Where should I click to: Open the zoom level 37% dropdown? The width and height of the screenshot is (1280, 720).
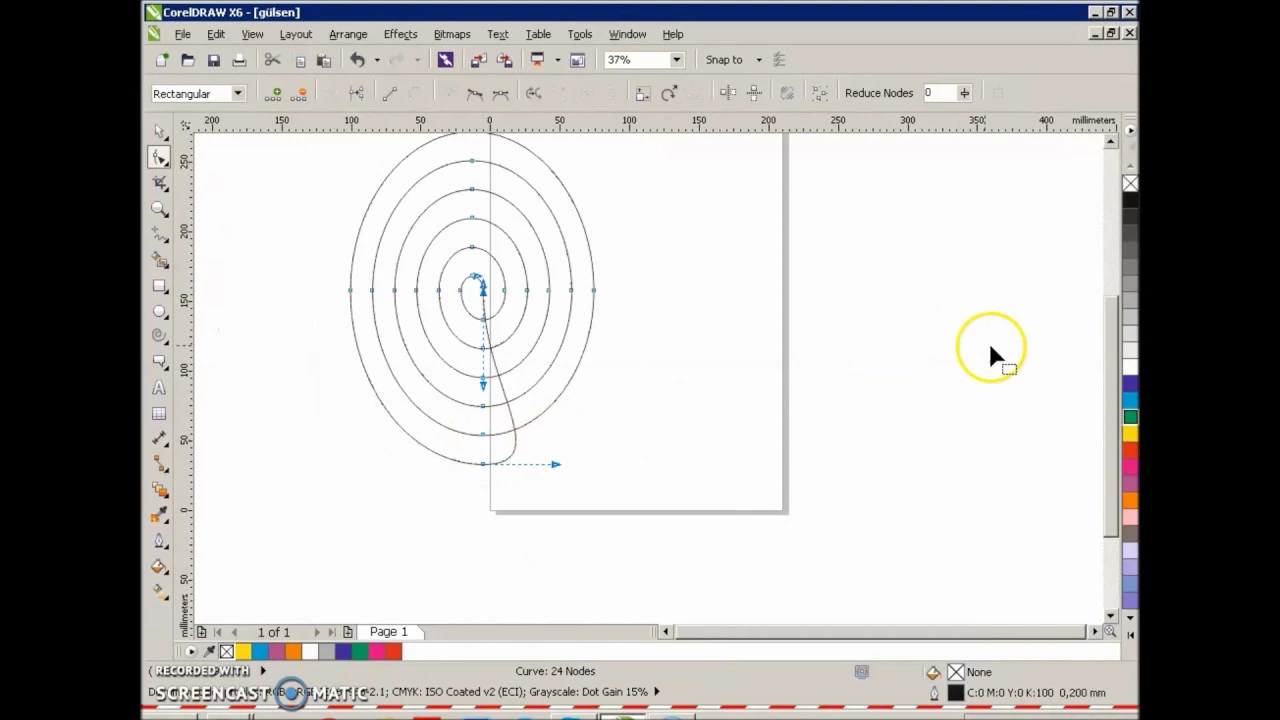pyautogui.click(x=676, y=60)
